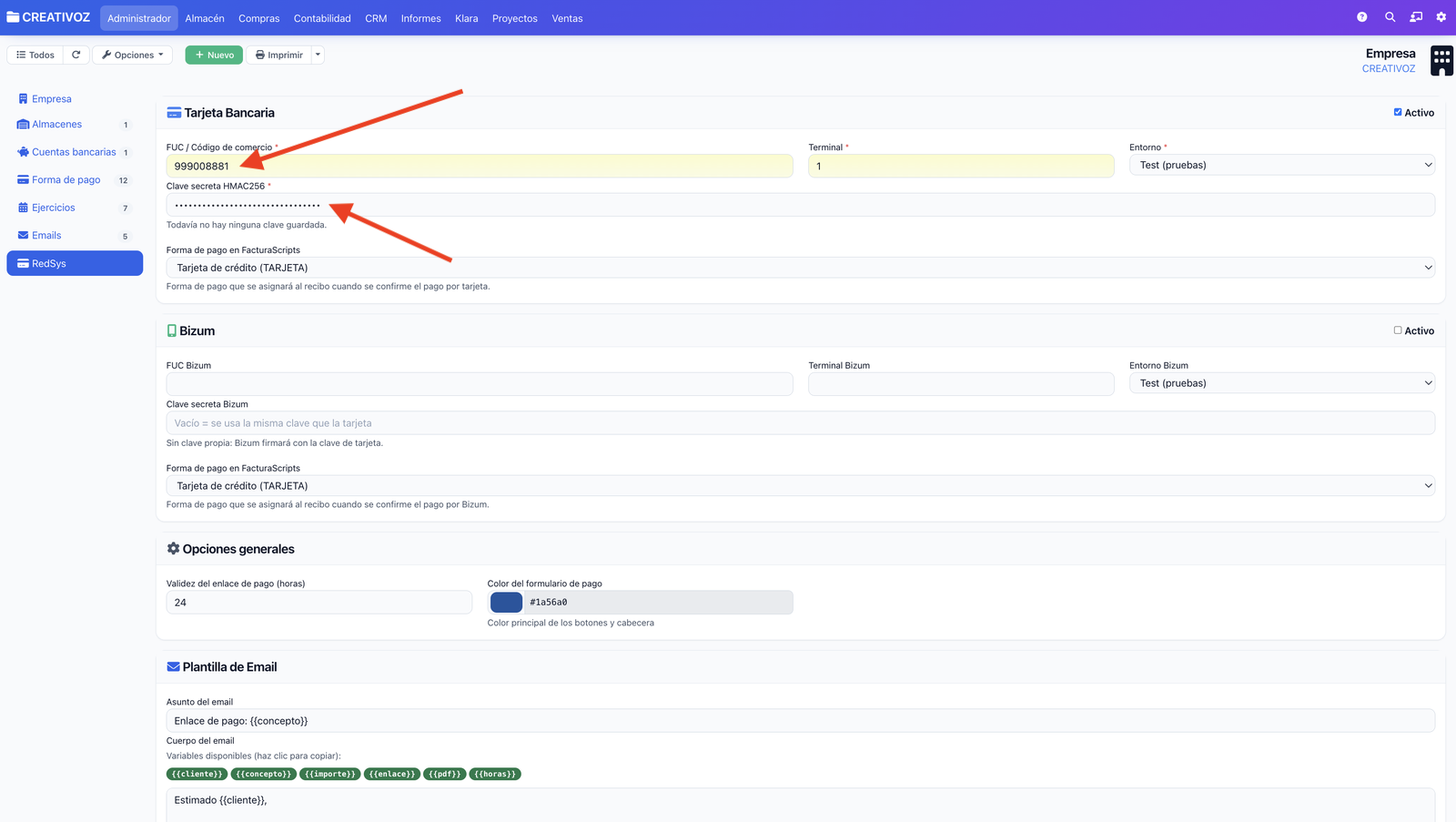Copy the {{cliente}} variable tag
The image size is (1456, 822).
click(x=197, y=774)
